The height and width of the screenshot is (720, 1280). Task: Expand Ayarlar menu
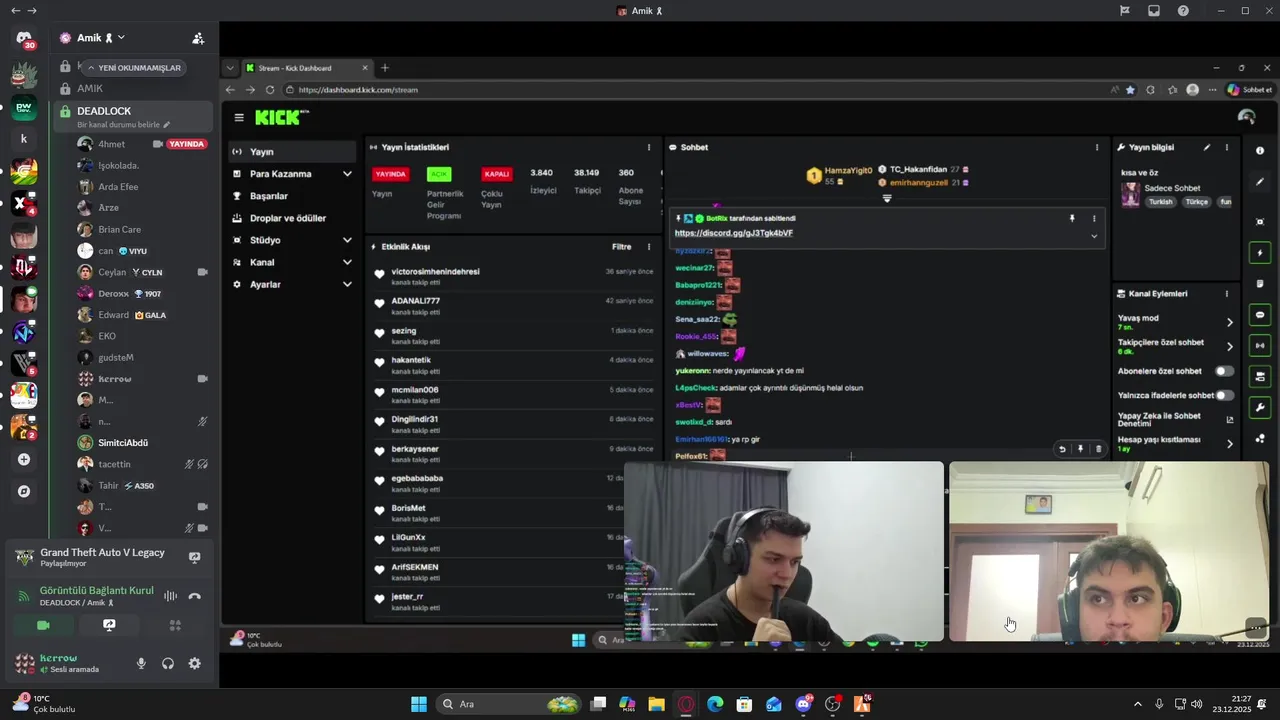pyautogui.click(x=291, y=284)
